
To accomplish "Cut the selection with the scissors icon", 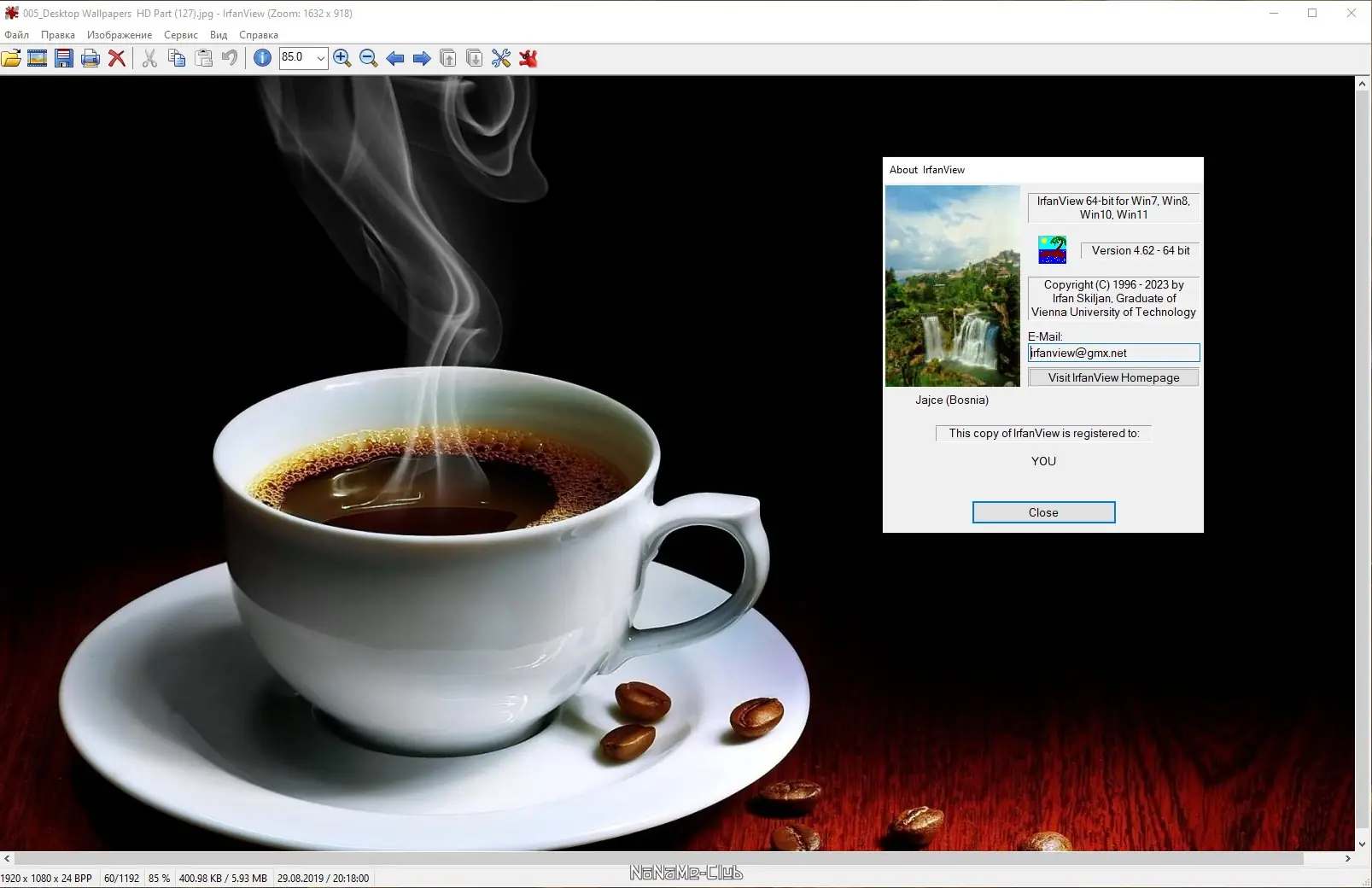I will point(149,58).
